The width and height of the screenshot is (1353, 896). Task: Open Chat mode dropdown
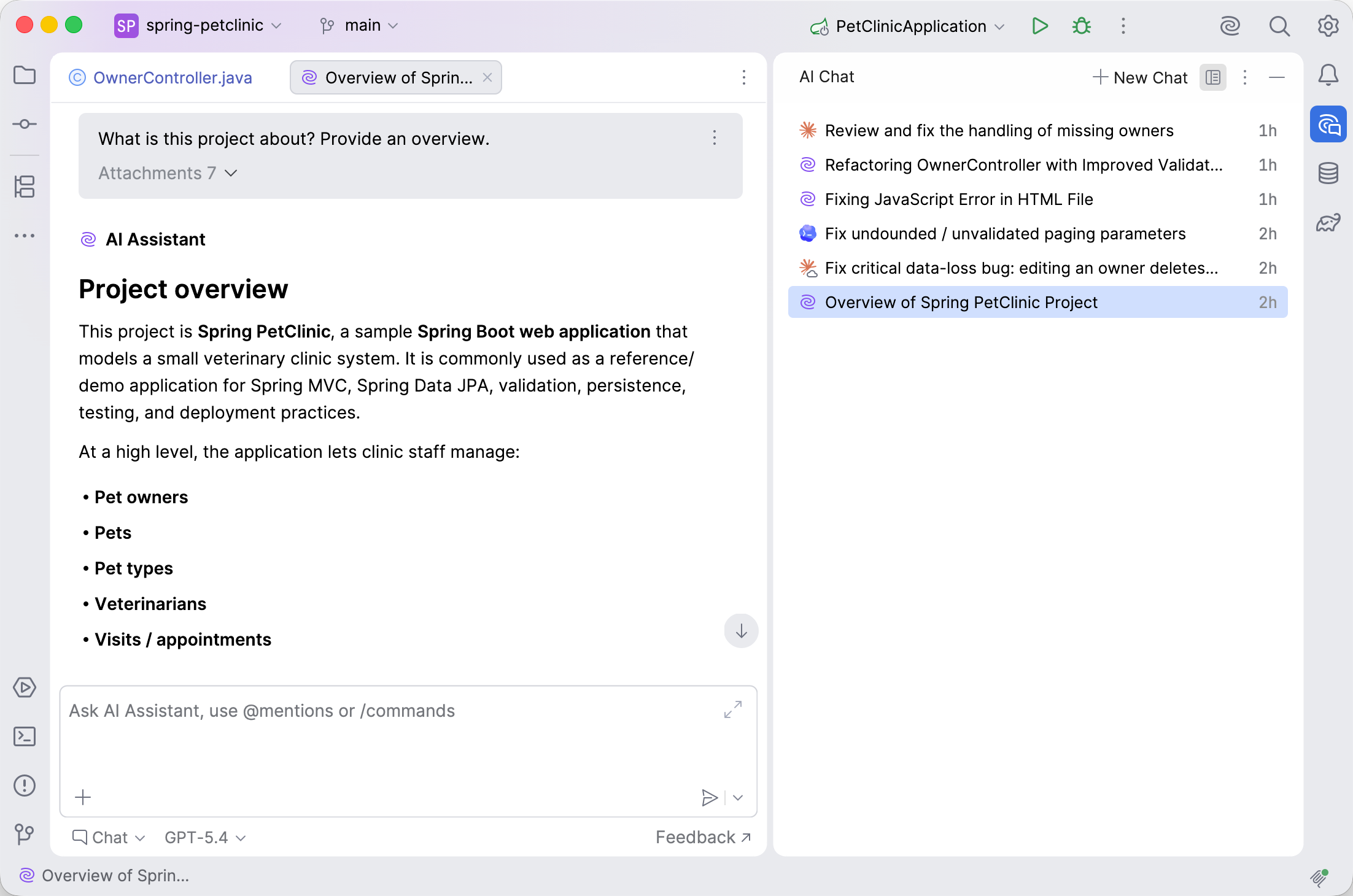[x=109, y=838]
